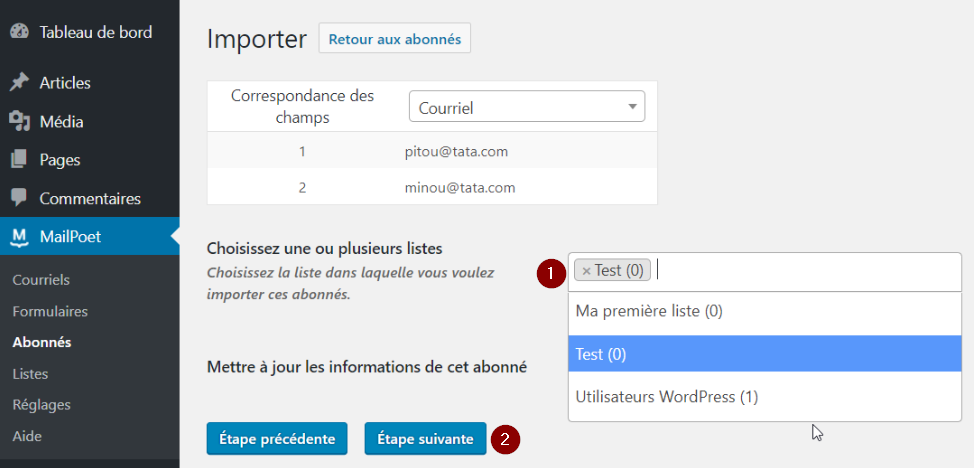
Task: Click the Étape précédente button
Action: pyautogui.click(x=277, y=438)
